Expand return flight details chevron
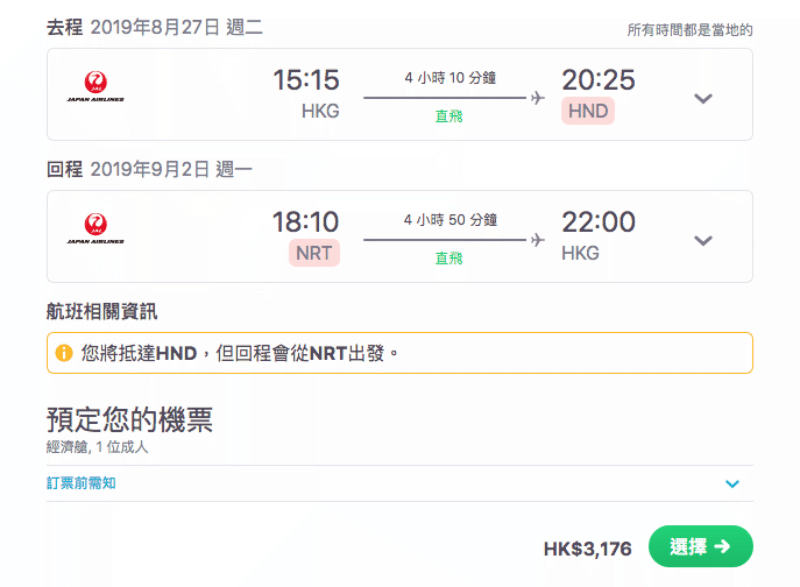 coord(703,240)
